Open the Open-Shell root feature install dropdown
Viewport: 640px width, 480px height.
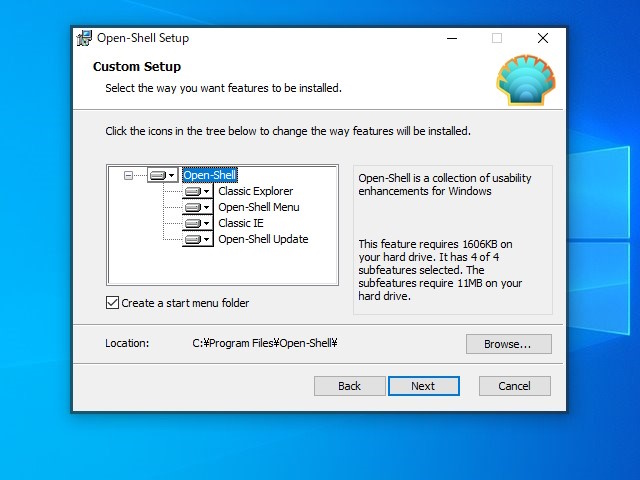[162, 176]
